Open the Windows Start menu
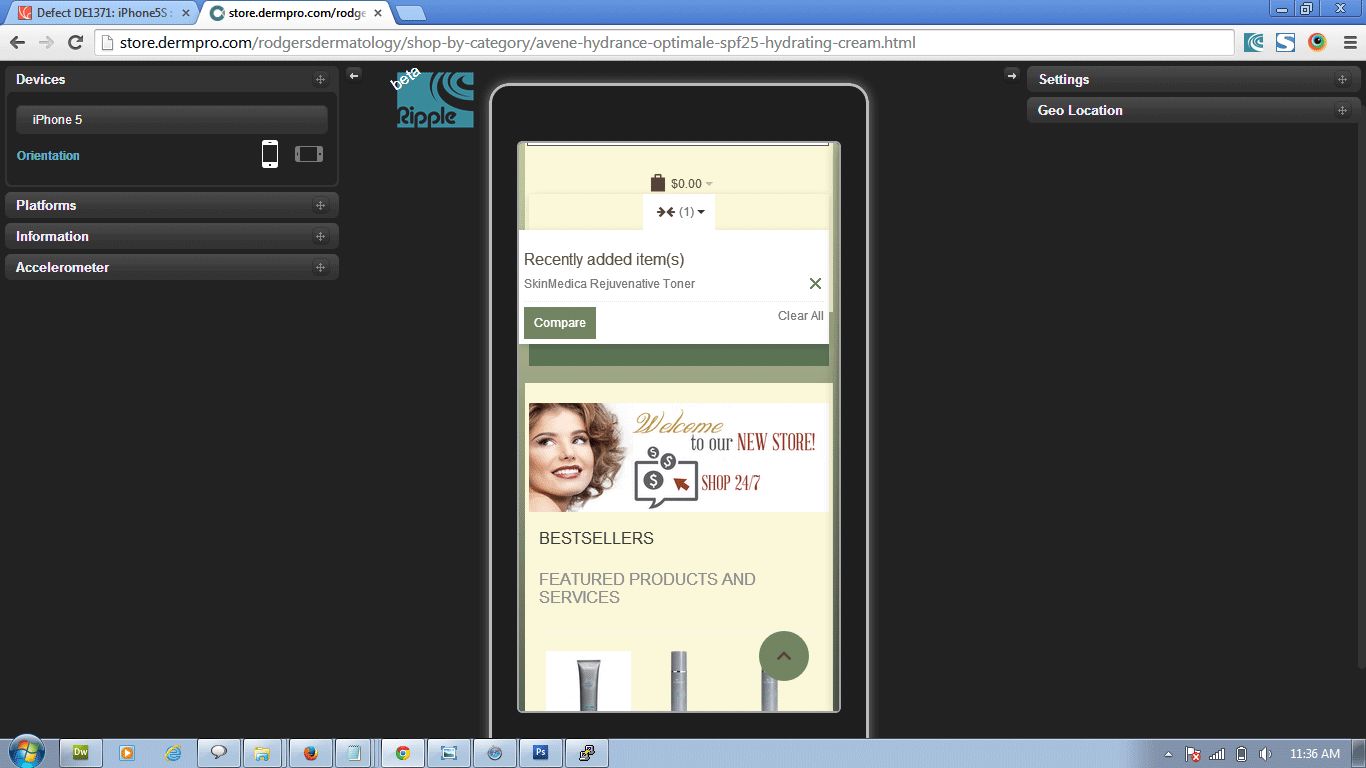The height and width of the screenshot is (768, 1366). coord(25,752)
